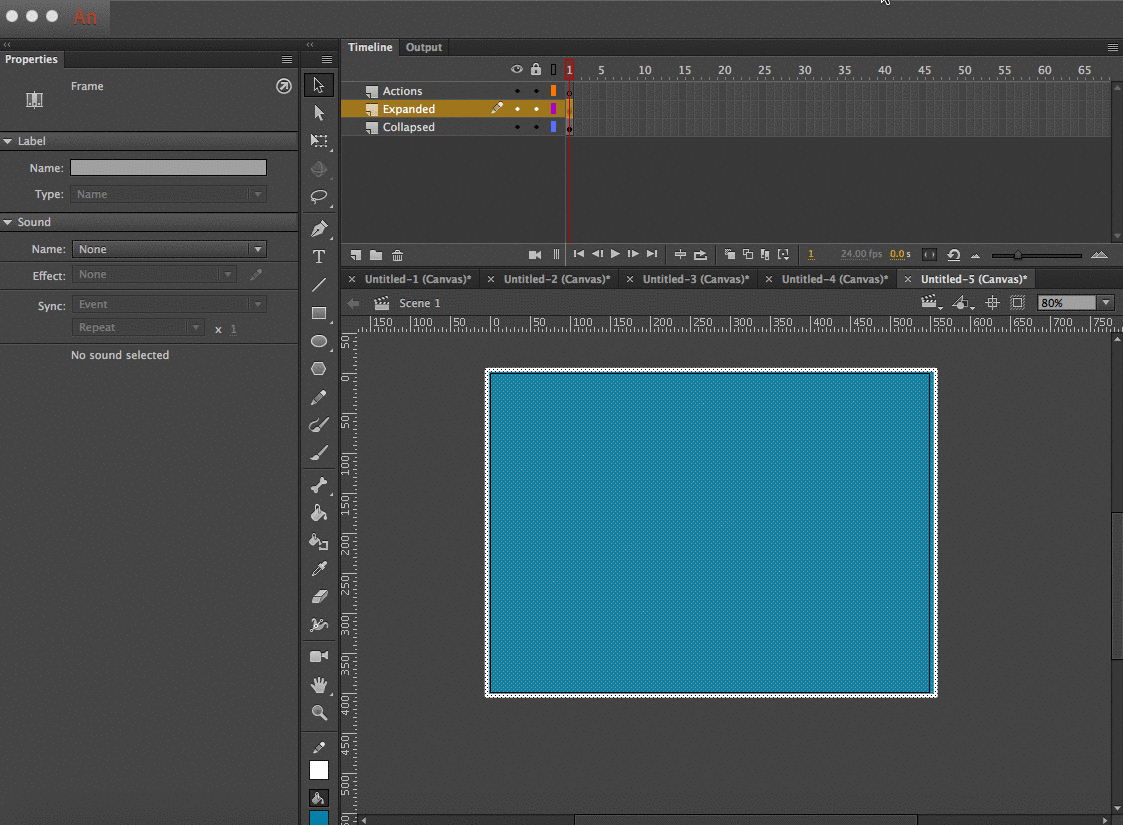Open the Sound Name dropdown
This screenshot has height=825, width=1123.
click(x=168, y=249)
